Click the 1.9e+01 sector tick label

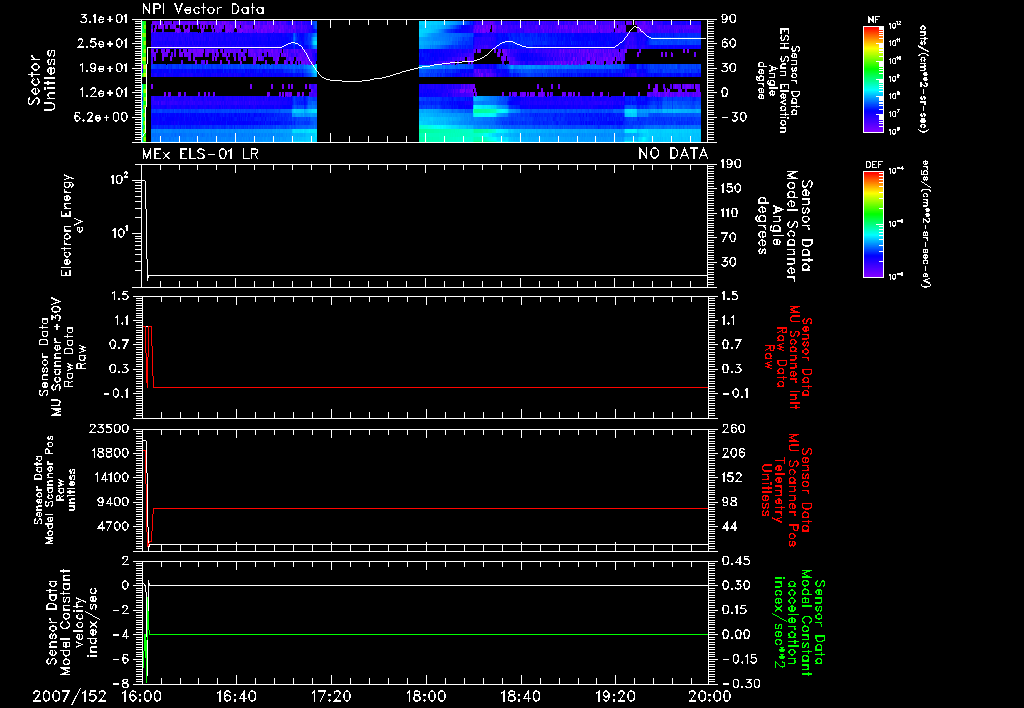pos(104,68)
